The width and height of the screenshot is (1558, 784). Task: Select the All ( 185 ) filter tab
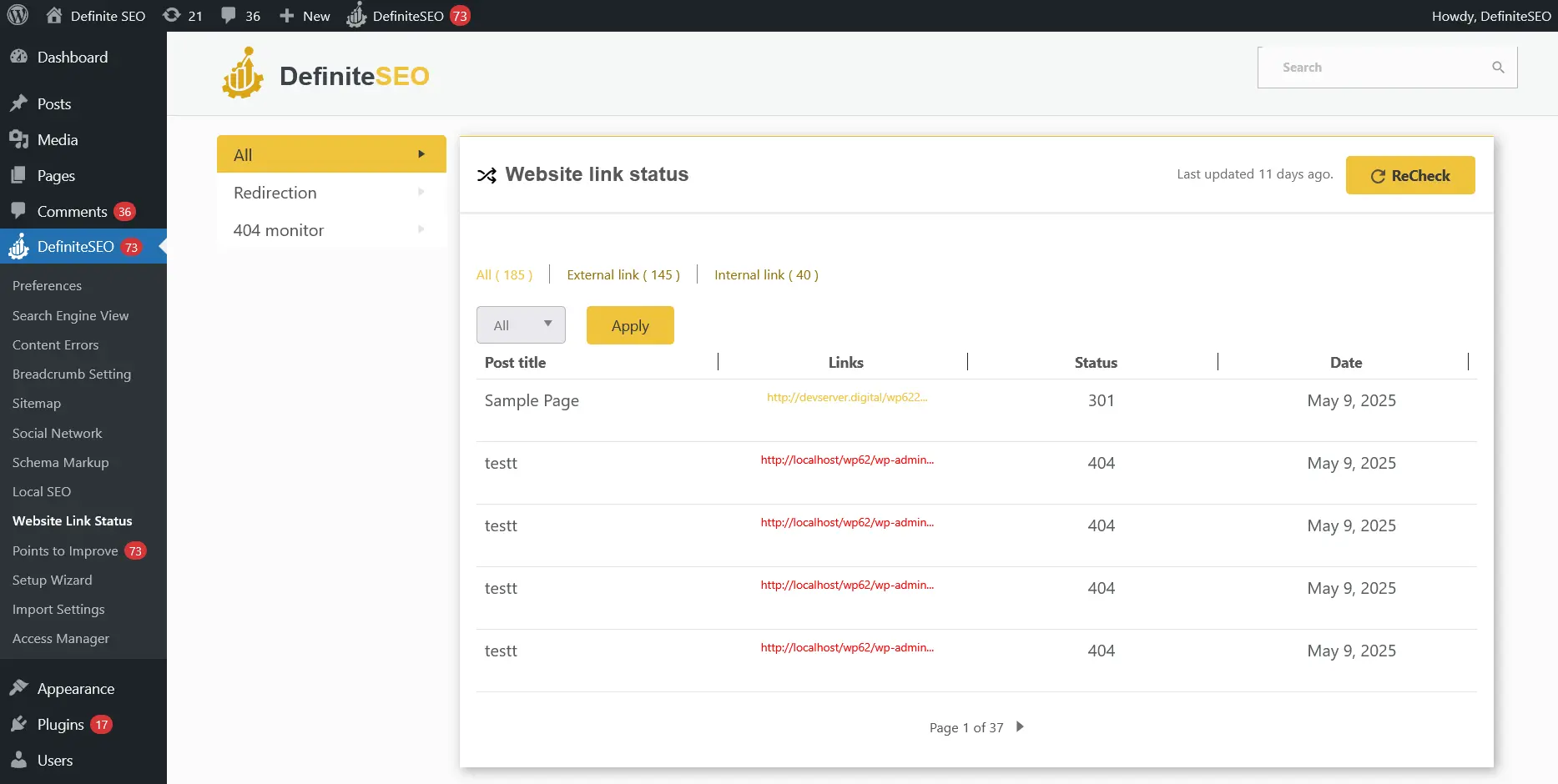tap(504, 274)
